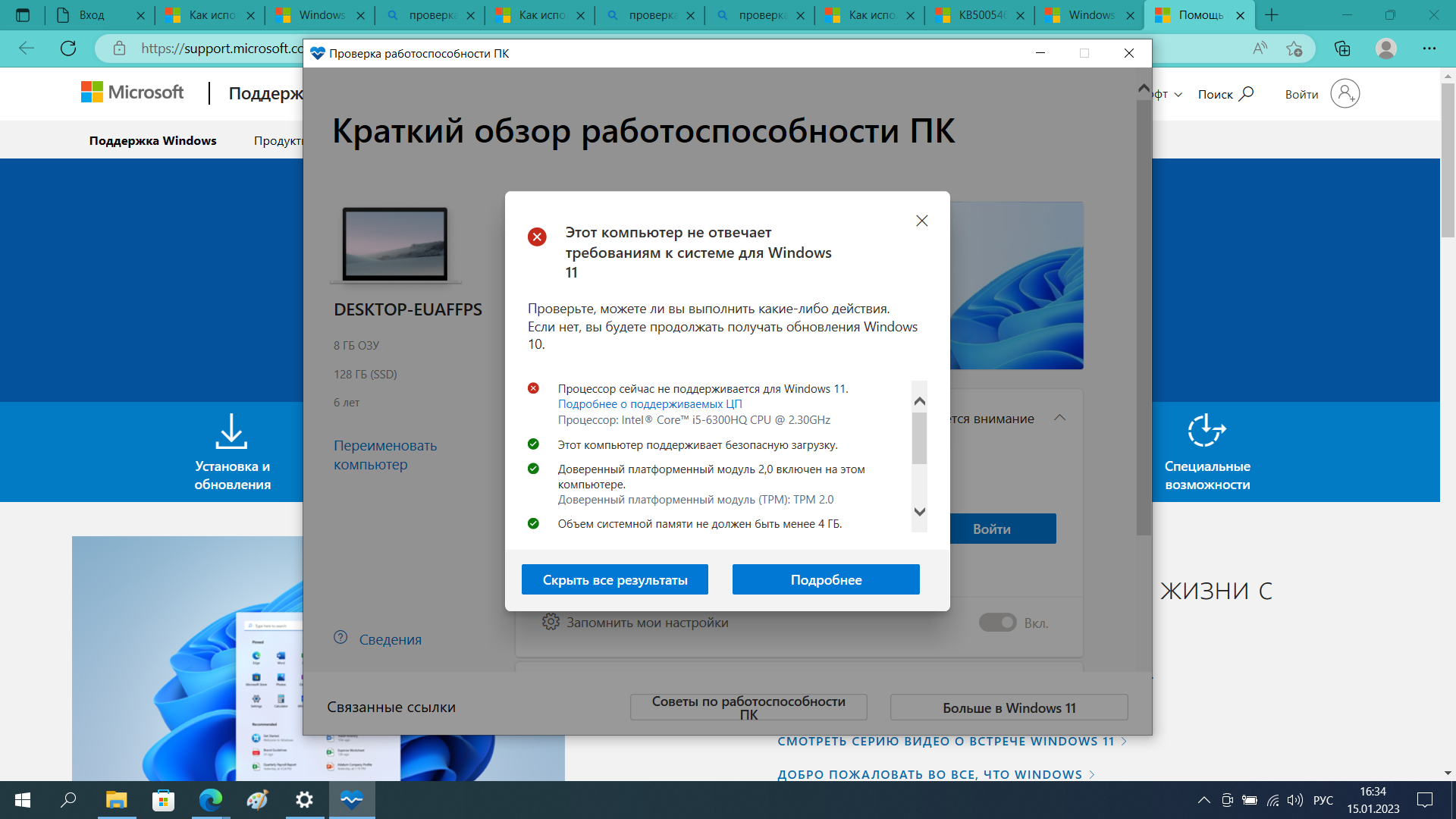Screen dimensions: 1456x819
Task: Go back in Edge browser
Action: [27, 49]
